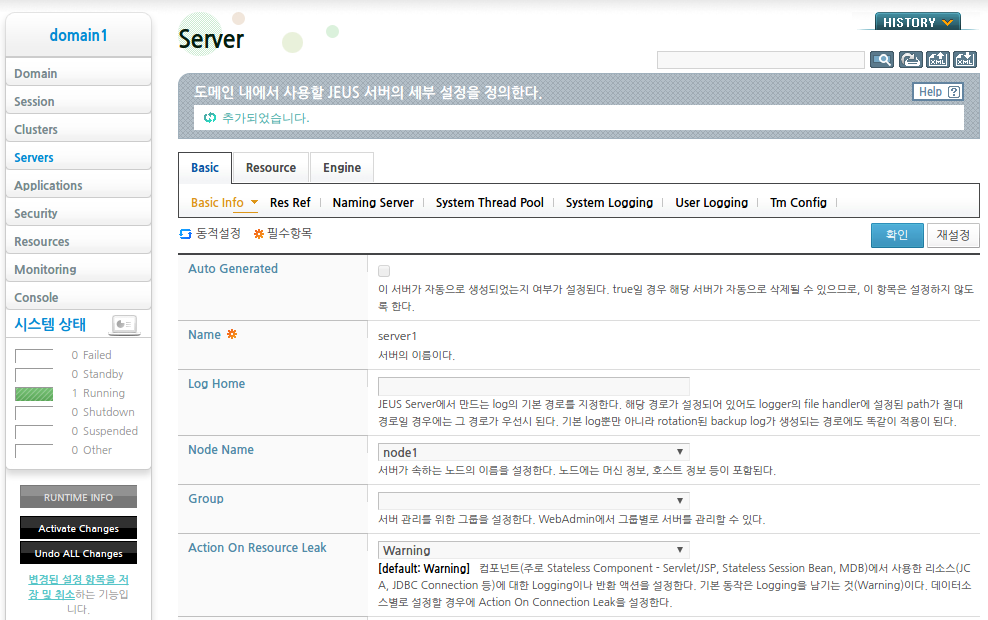The image size is (988, 620).
Task: Click the 재설정 reset button
Action: point(953,235)
